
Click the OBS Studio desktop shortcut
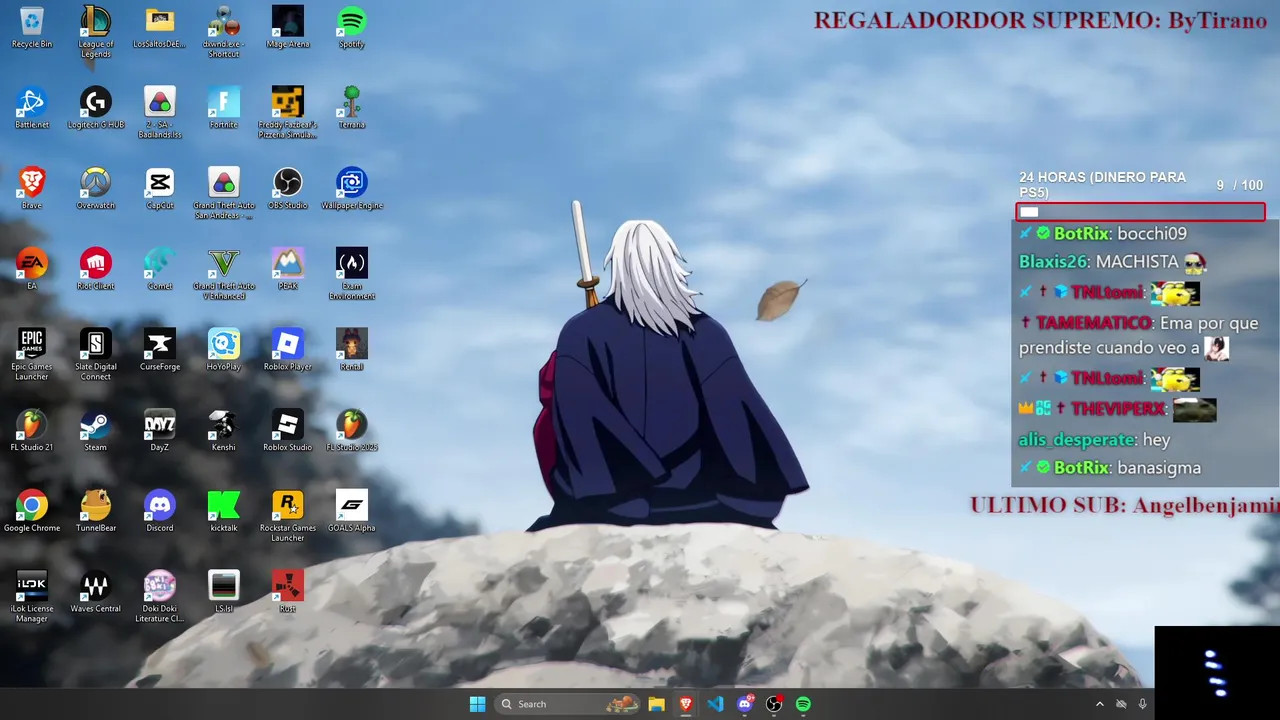click(288, 189)
